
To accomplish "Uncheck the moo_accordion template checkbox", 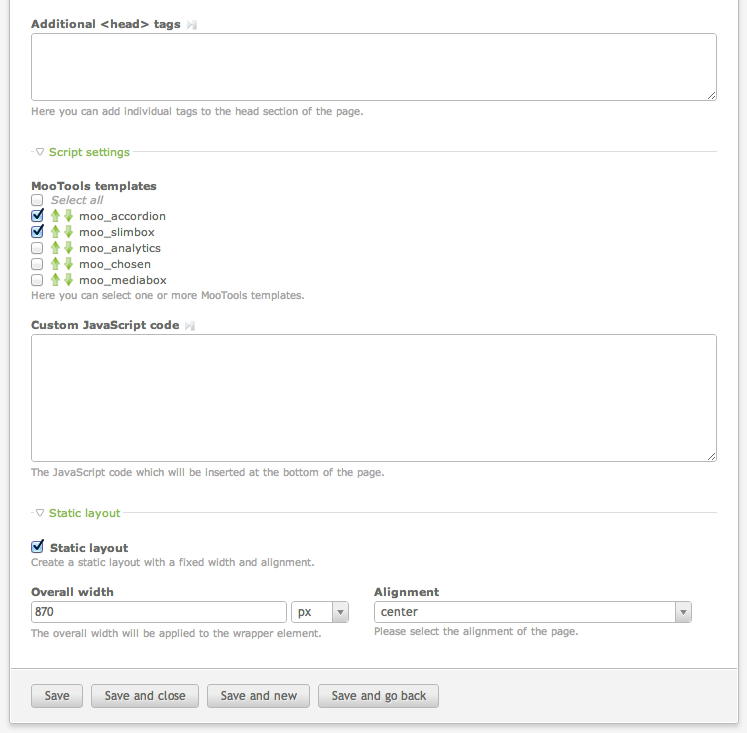I will tap(37, 216).
